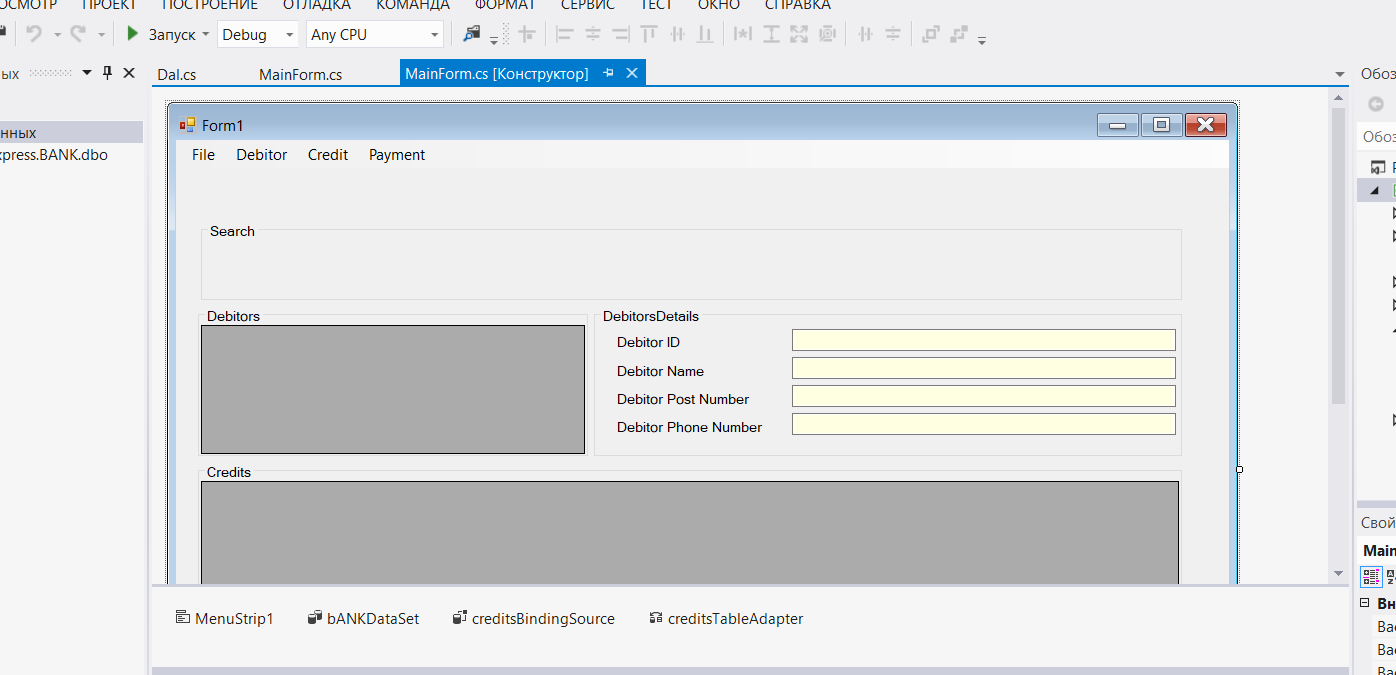
Task: Switch to the MainForm.cs code tab
Action: [x=300, y=74]
